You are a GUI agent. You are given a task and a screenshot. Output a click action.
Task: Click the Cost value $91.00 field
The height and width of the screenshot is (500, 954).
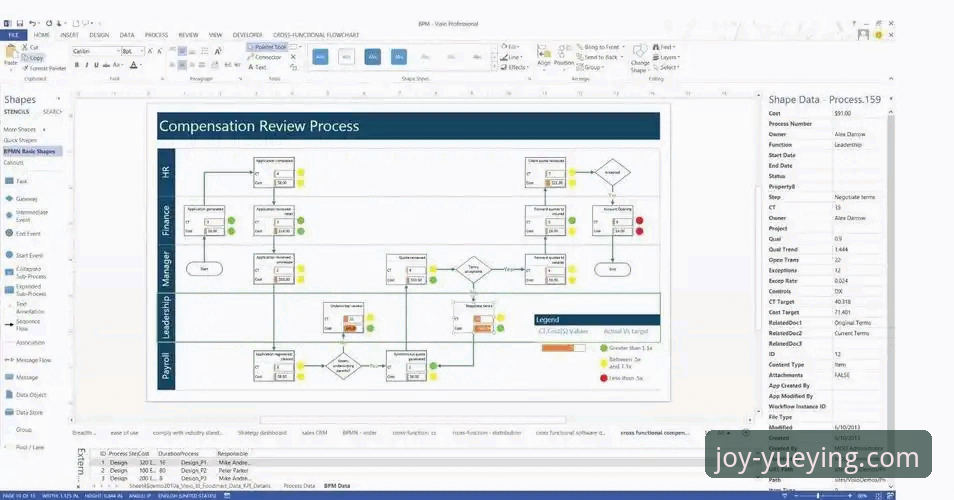(857, 114)
